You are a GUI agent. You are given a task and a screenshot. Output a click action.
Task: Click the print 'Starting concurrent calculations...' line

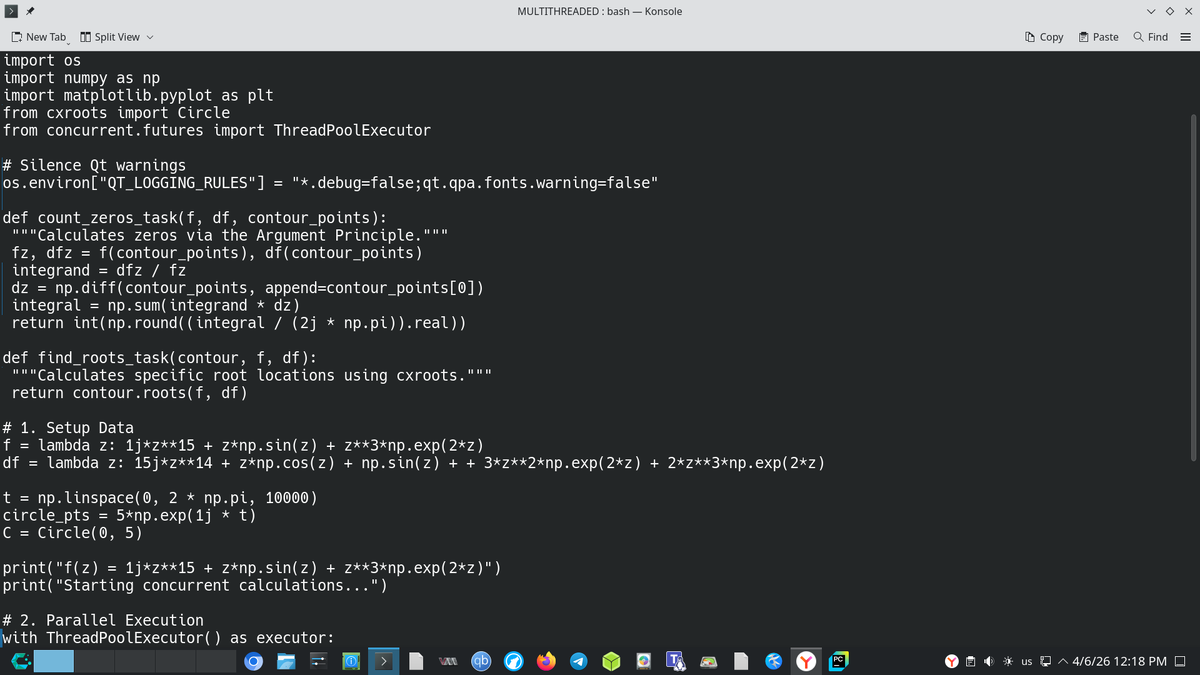[x=195, y=585]
